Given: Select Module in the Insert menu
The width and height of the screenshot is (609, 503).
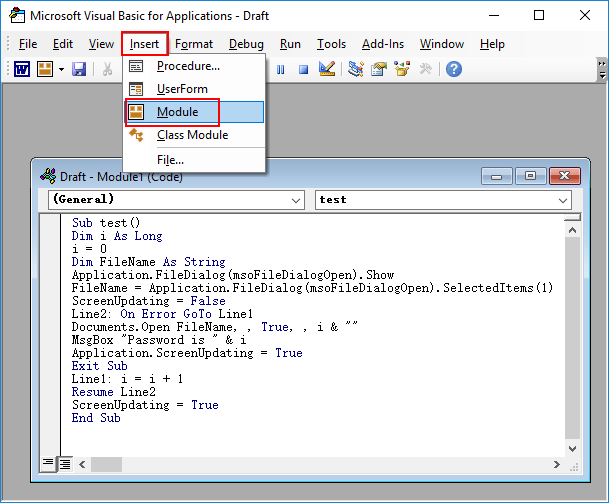Looking at the screenshot, I should [x=194, y=112].
